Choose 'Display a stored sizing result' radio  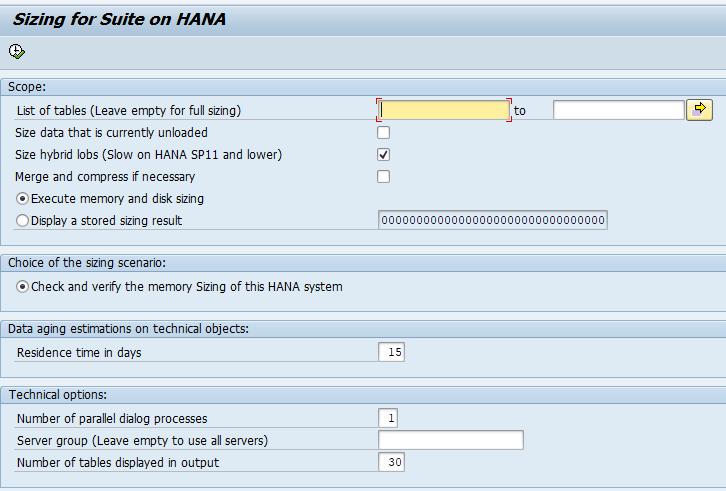click(23, 220)
